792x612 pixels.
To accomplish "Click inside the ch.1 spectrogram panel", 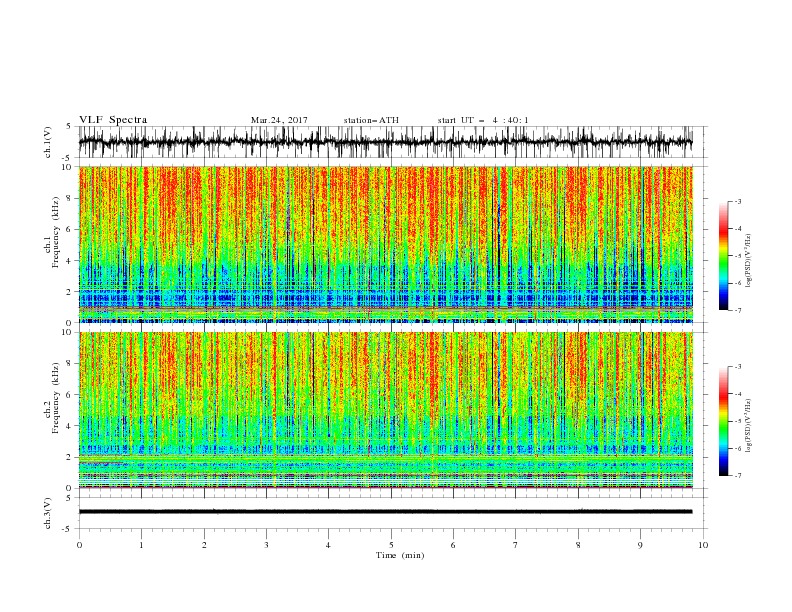I will (x=385, y=244).
